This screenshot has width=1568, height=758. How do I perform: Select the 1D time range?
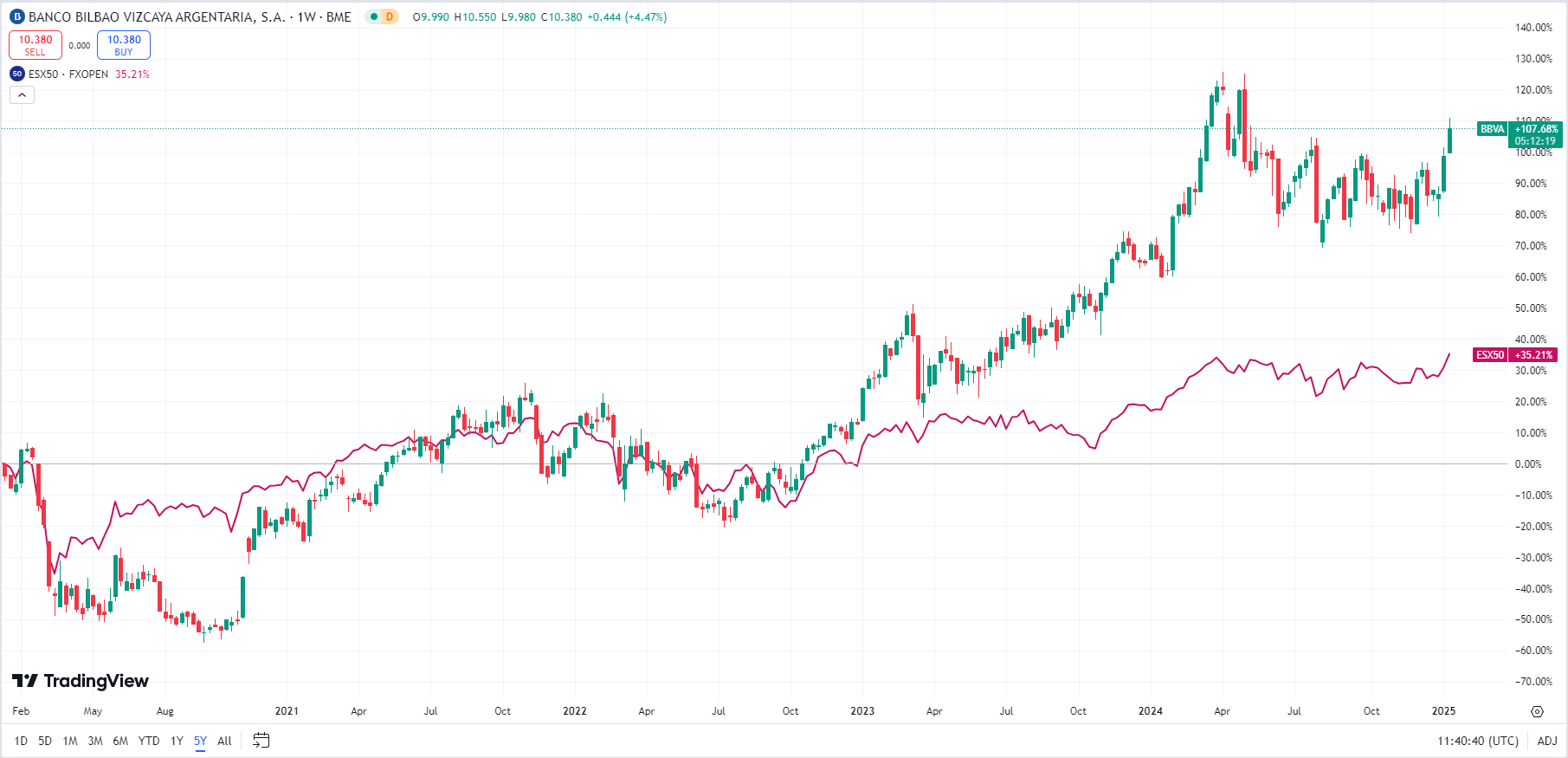(x=21, y=741)
